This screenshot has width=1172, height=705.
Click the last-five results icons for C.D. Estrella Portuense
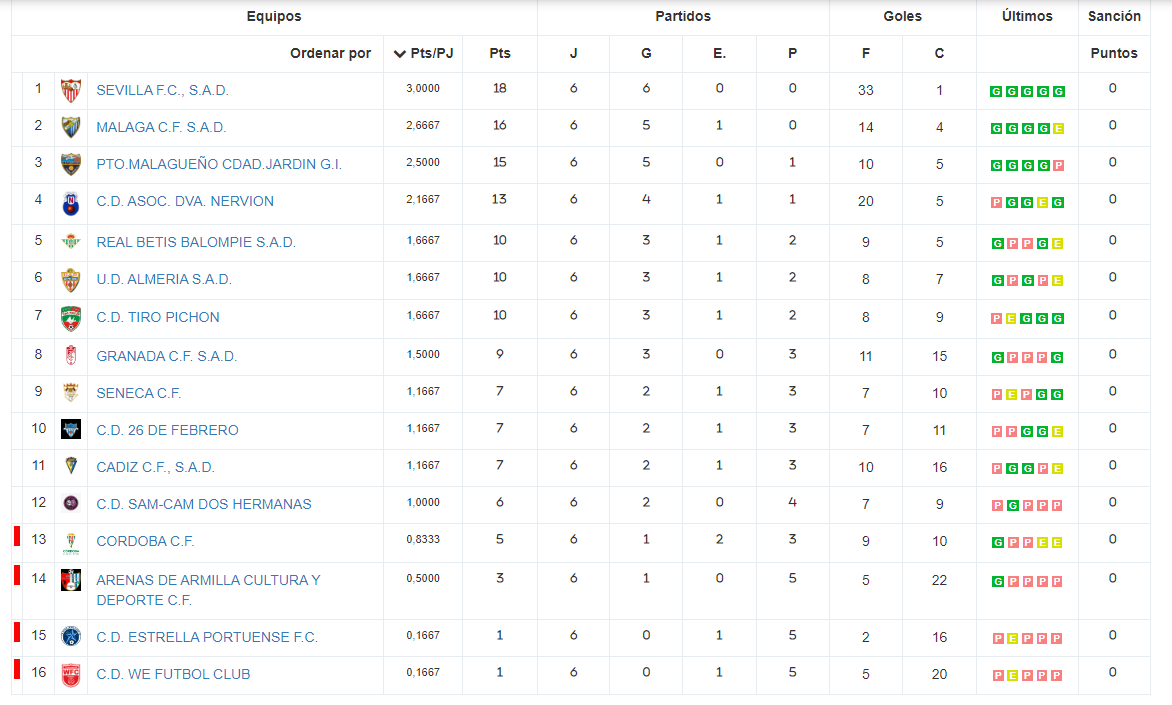click(1027, 638)
